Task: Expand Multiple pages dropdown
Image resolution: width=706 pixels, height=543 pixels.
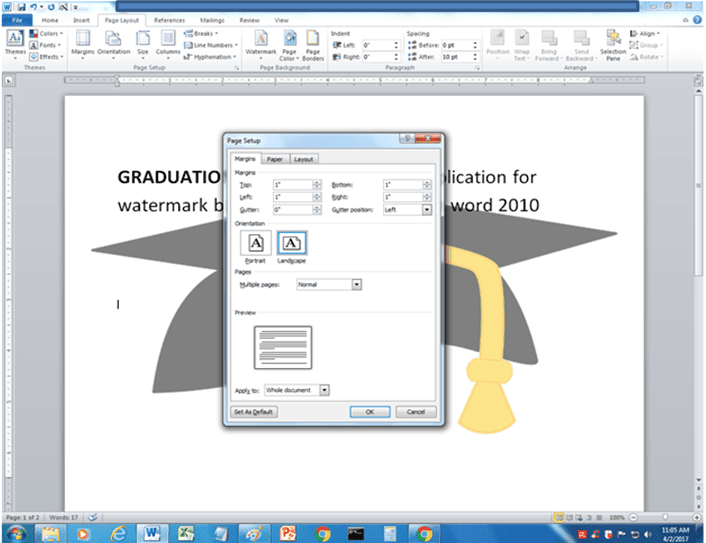Action: coord(357,285)
